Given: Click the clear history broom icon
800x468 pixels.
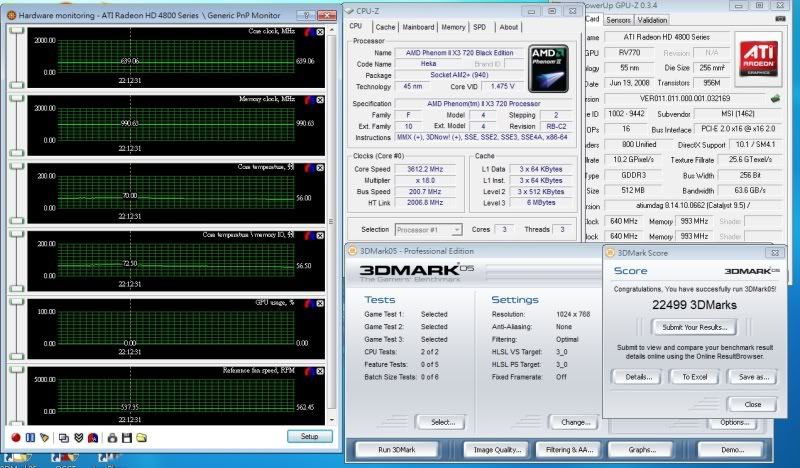Looking at the screenshot, I should [x=46, y=437].
